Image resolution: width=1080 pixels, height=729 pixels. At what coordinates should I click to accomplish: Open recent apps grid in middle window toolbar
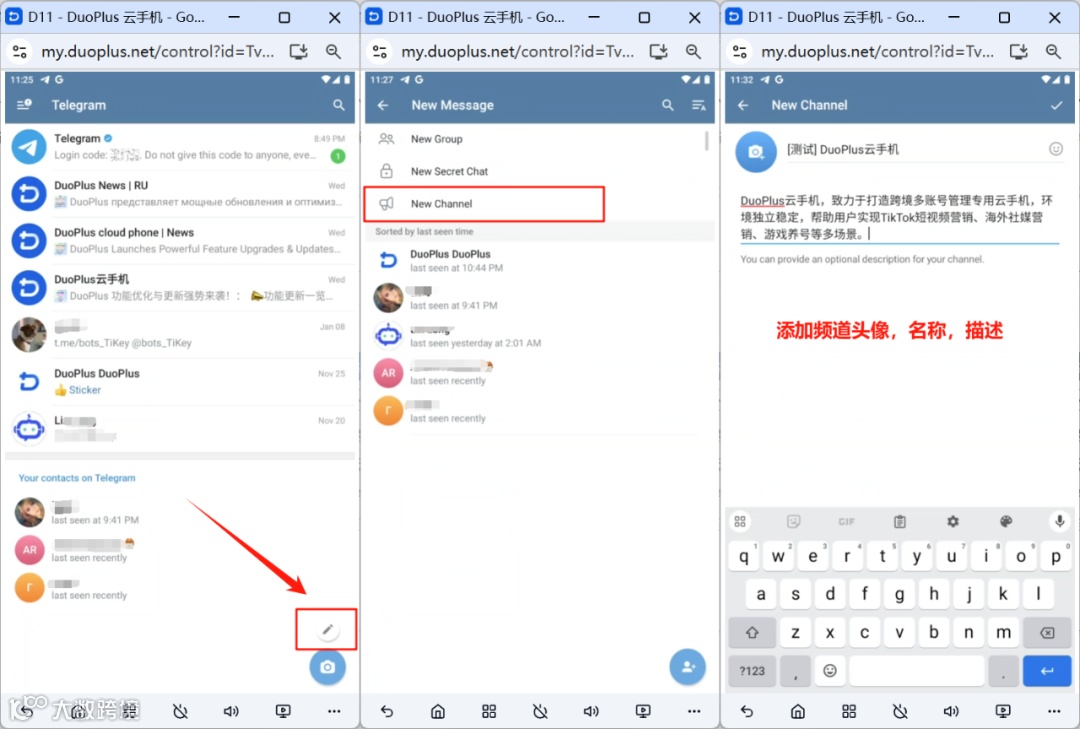point(489,710)
